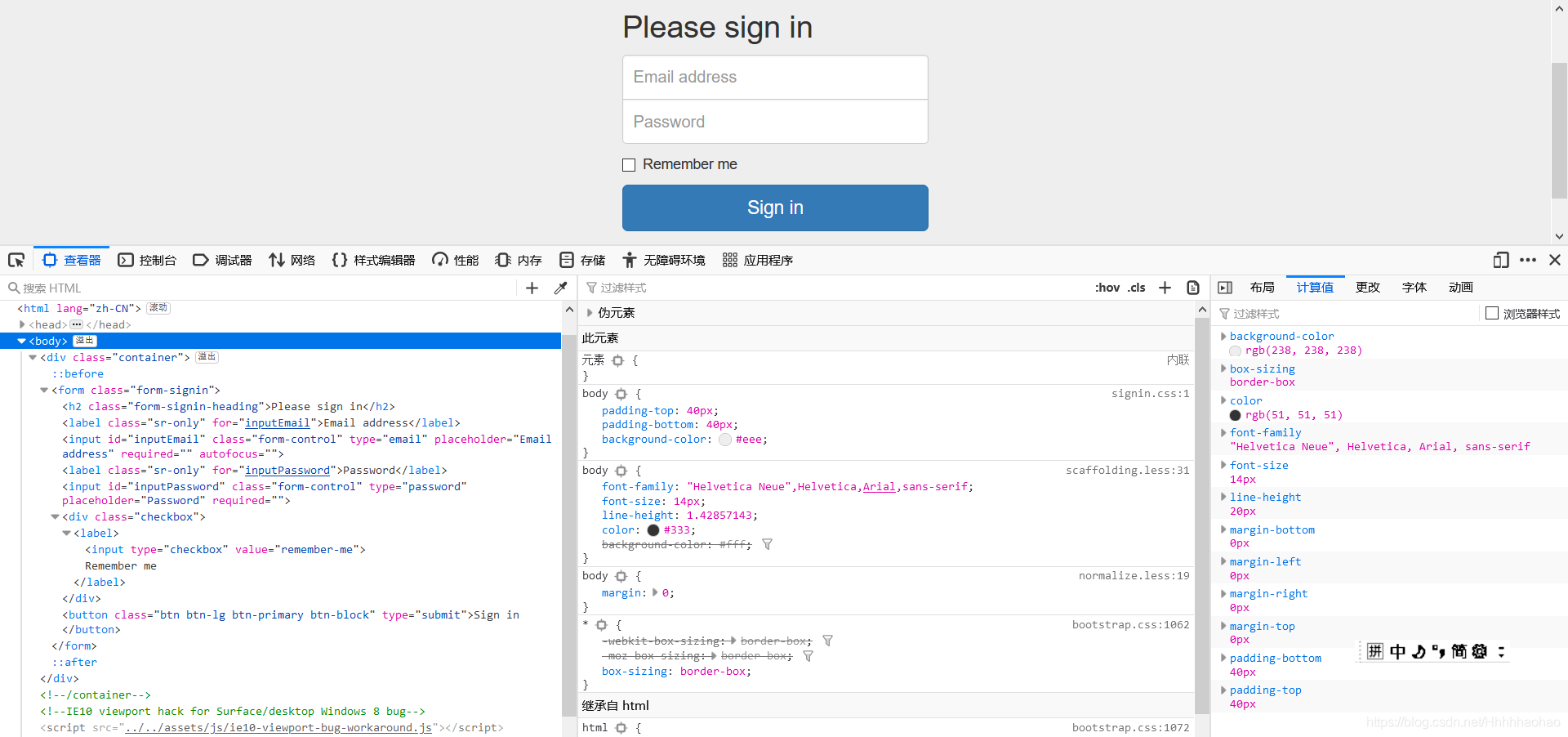Click the overflow badge on container div

(x=207, y=357)
